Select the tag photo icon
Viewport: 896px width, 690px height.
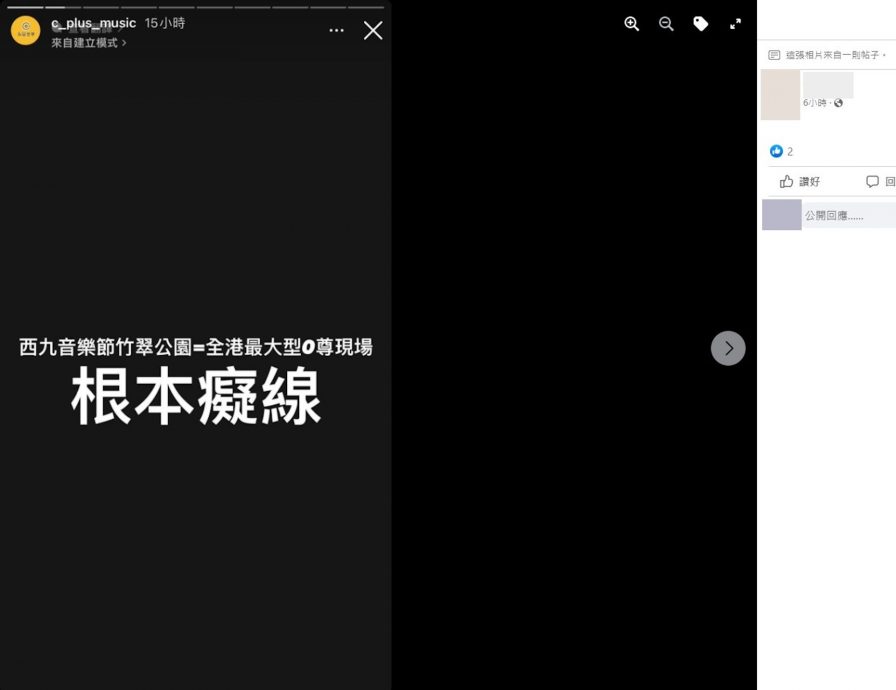(x=701, y=23)
